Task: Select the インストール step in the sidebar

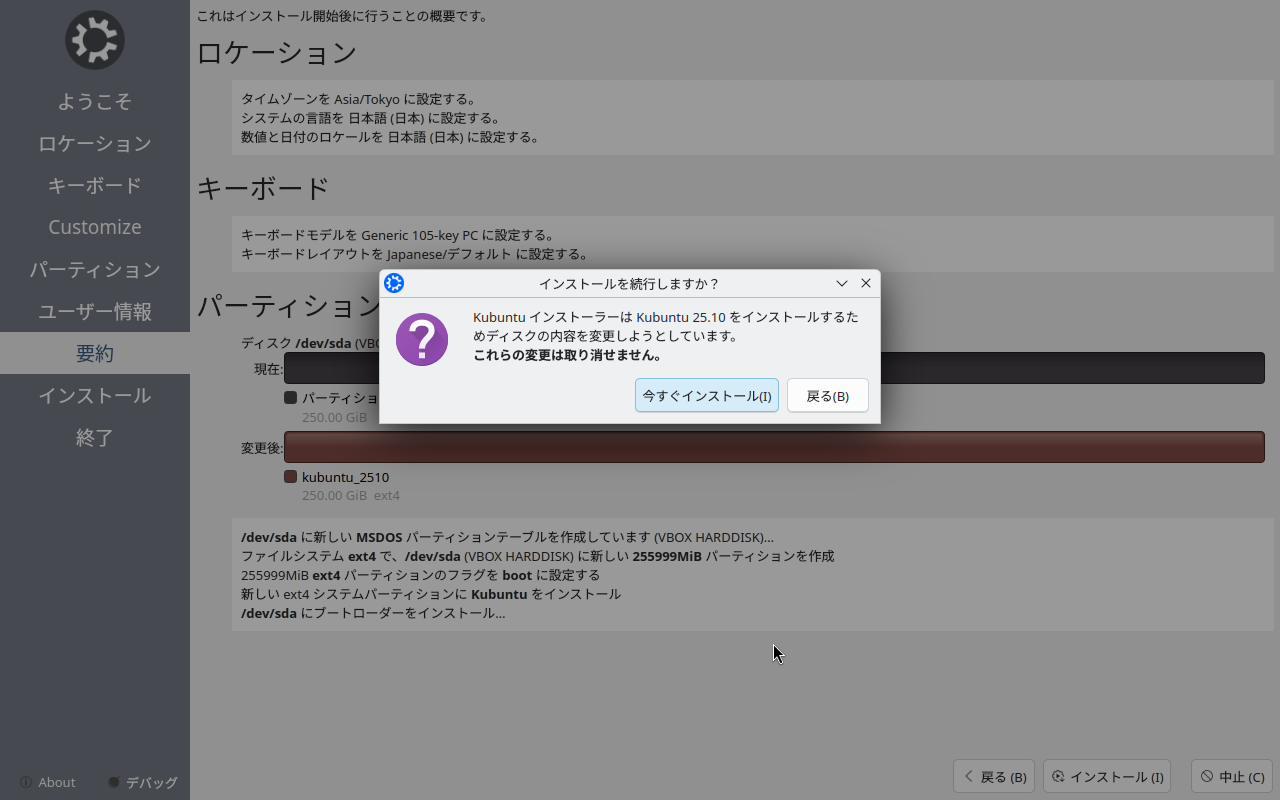Action: point(95,395)
